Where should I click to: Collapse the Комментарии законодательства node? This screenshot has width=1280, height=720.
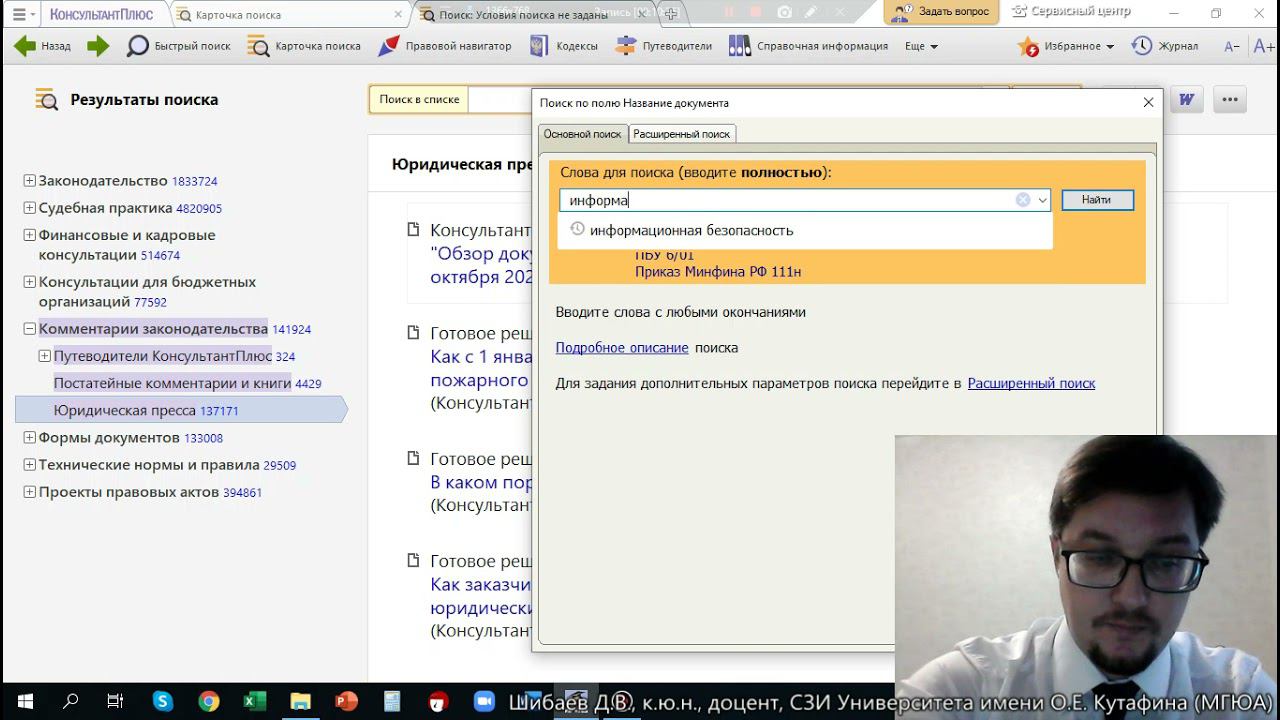click(x=29, y=329)
